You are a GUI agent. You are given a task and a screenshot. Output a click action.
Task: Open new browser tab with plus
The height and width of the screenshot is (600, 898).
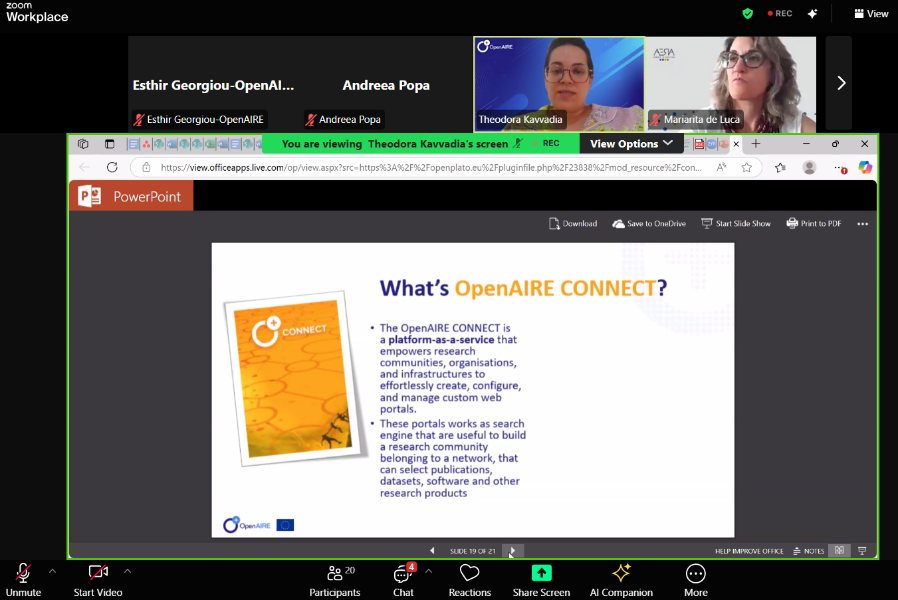756,144
